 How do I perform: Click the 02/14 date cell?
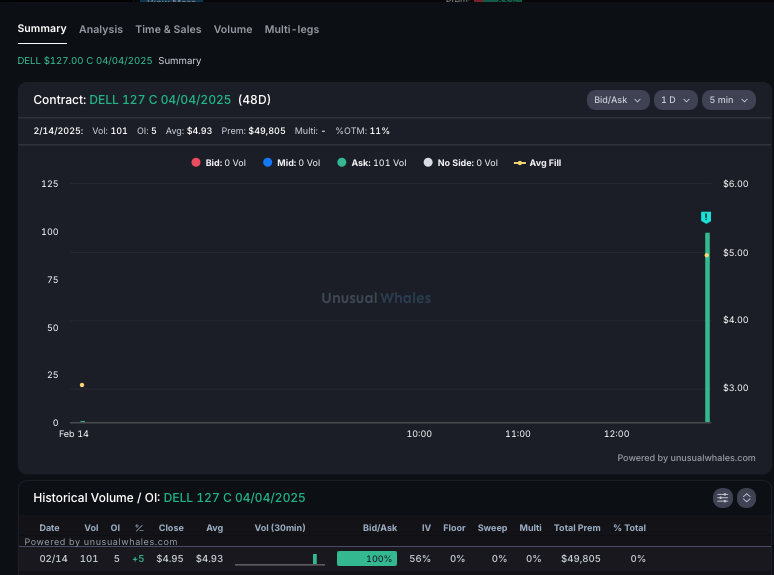[53, 559]
